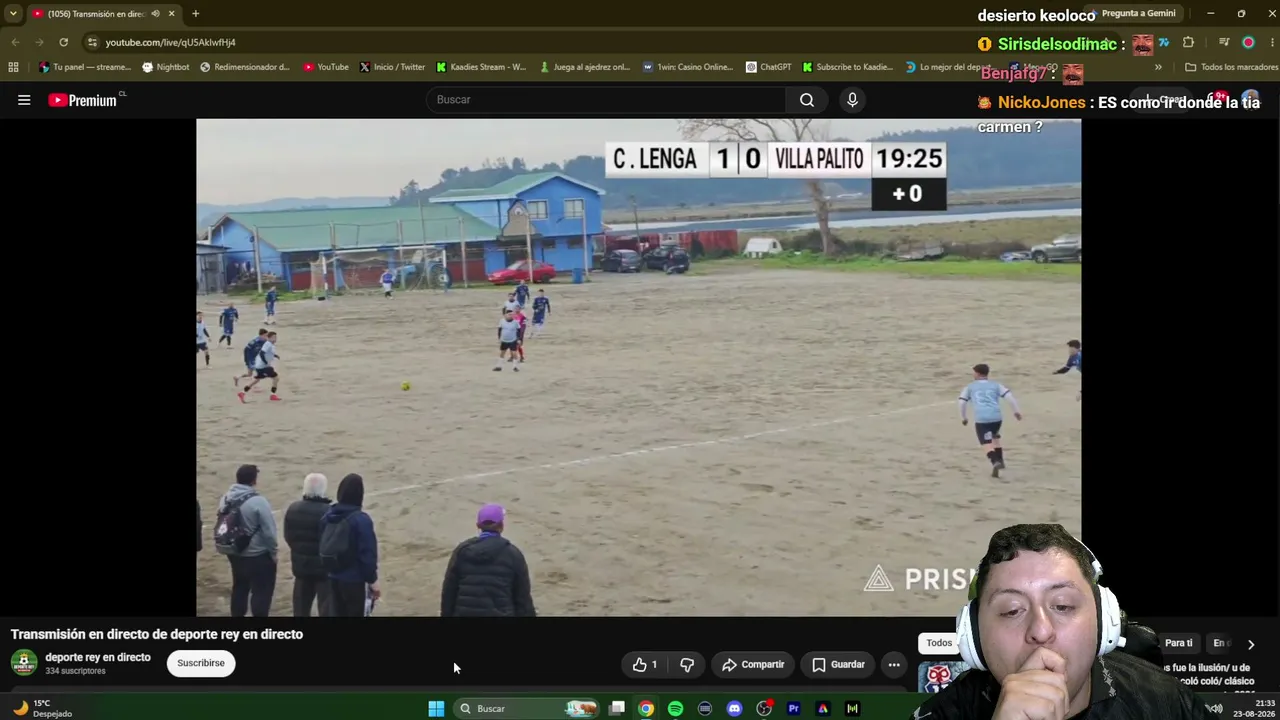Click the taskbar Buscar search box
Screen dimensions: 1280x720
[527, 708]
